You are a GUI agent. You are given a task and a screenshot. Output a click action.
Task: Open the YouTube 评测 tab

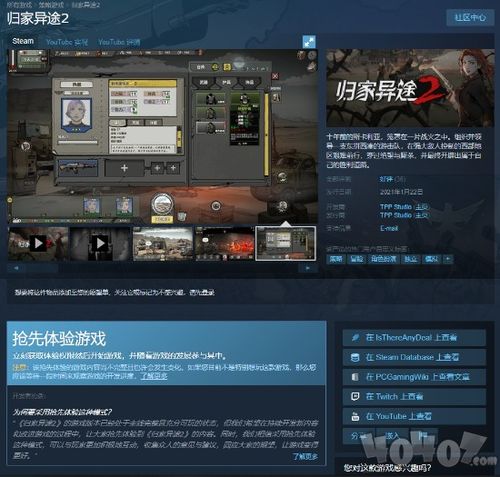point(119,42)
